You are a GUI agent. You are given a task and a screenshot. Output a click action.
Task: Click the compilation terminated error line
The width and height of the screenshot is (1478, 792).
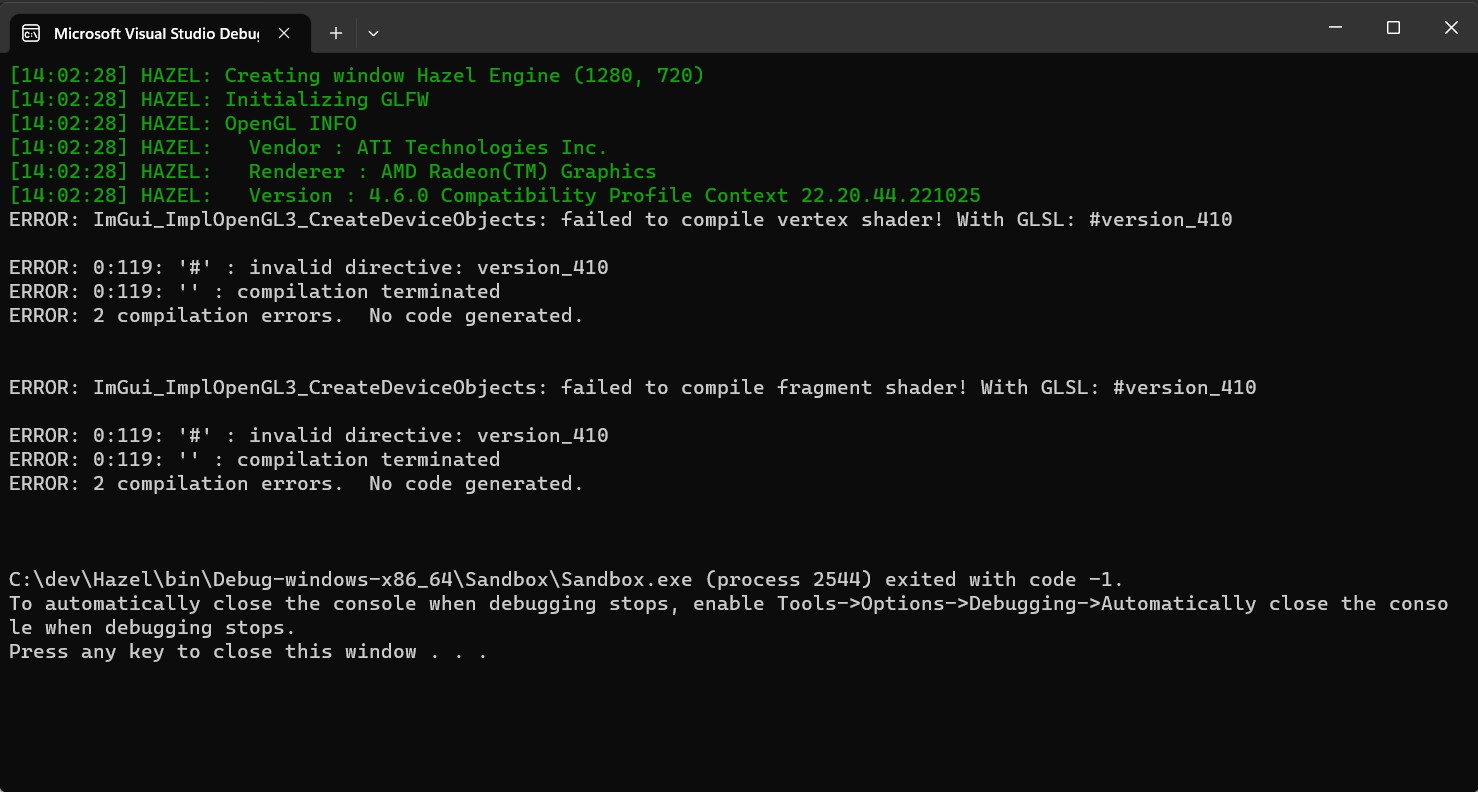254,291
